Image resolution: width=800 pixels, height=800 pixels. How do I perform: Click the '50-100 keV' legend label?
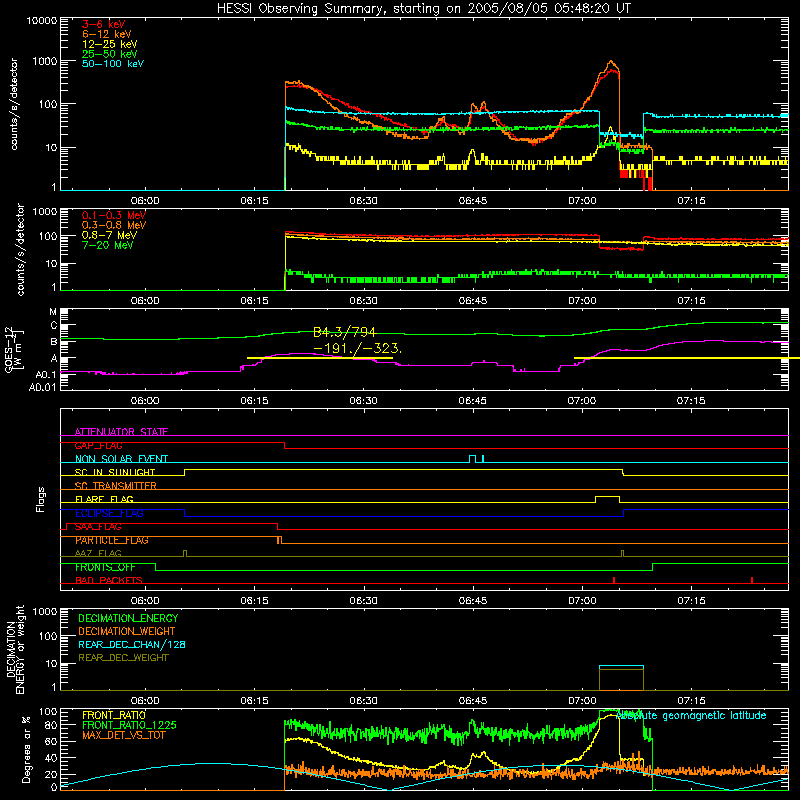(113, 63)
